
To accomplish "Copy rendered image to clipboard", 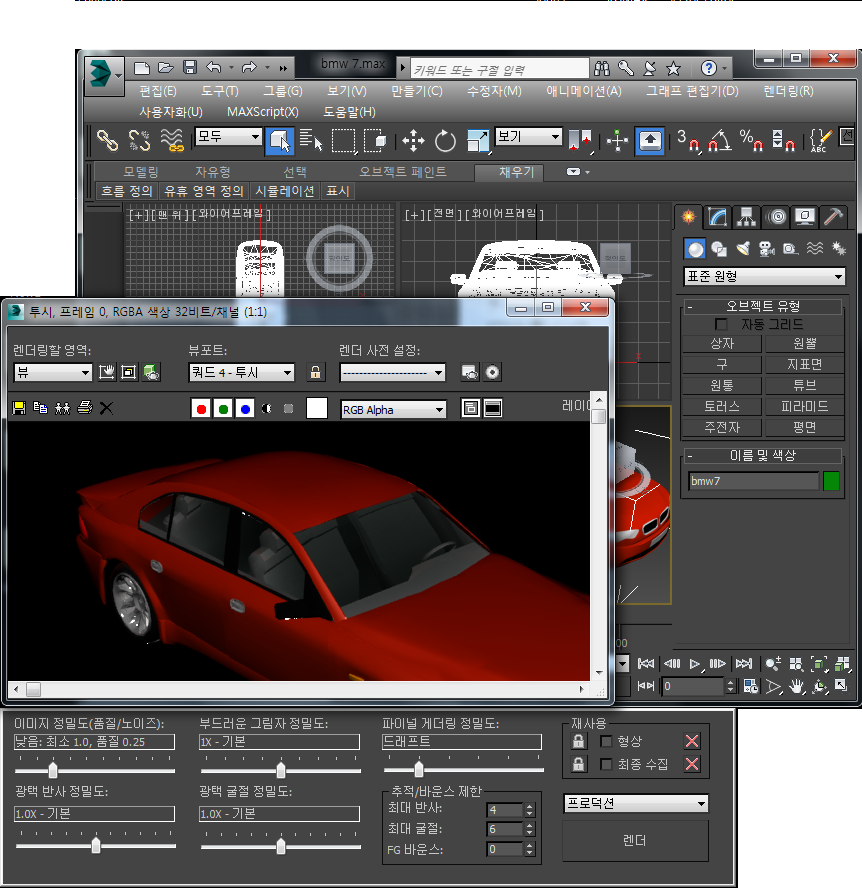I will (x=41, y=408).
